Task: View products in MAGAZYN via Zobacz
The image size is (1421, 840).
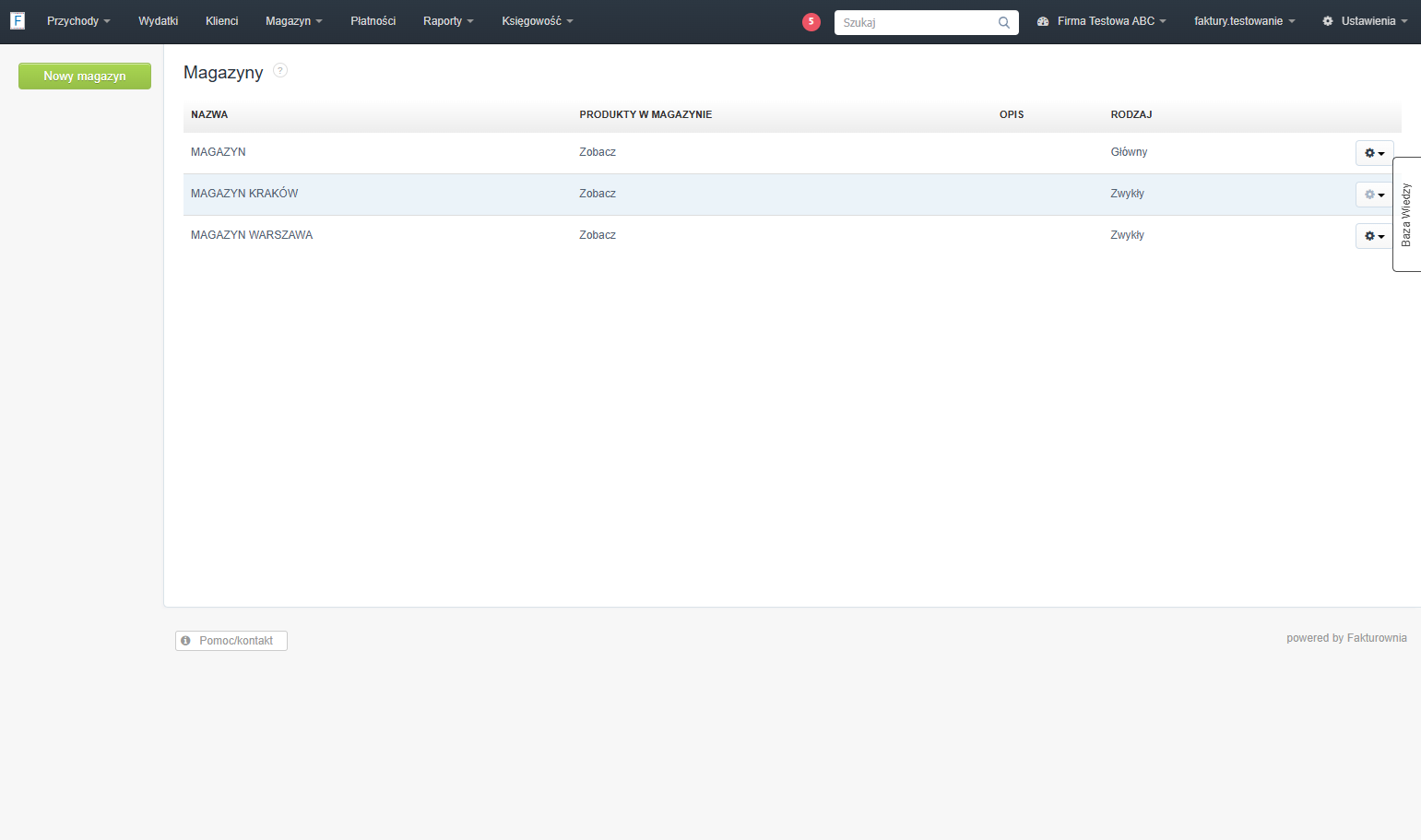Action: point(598,152)
